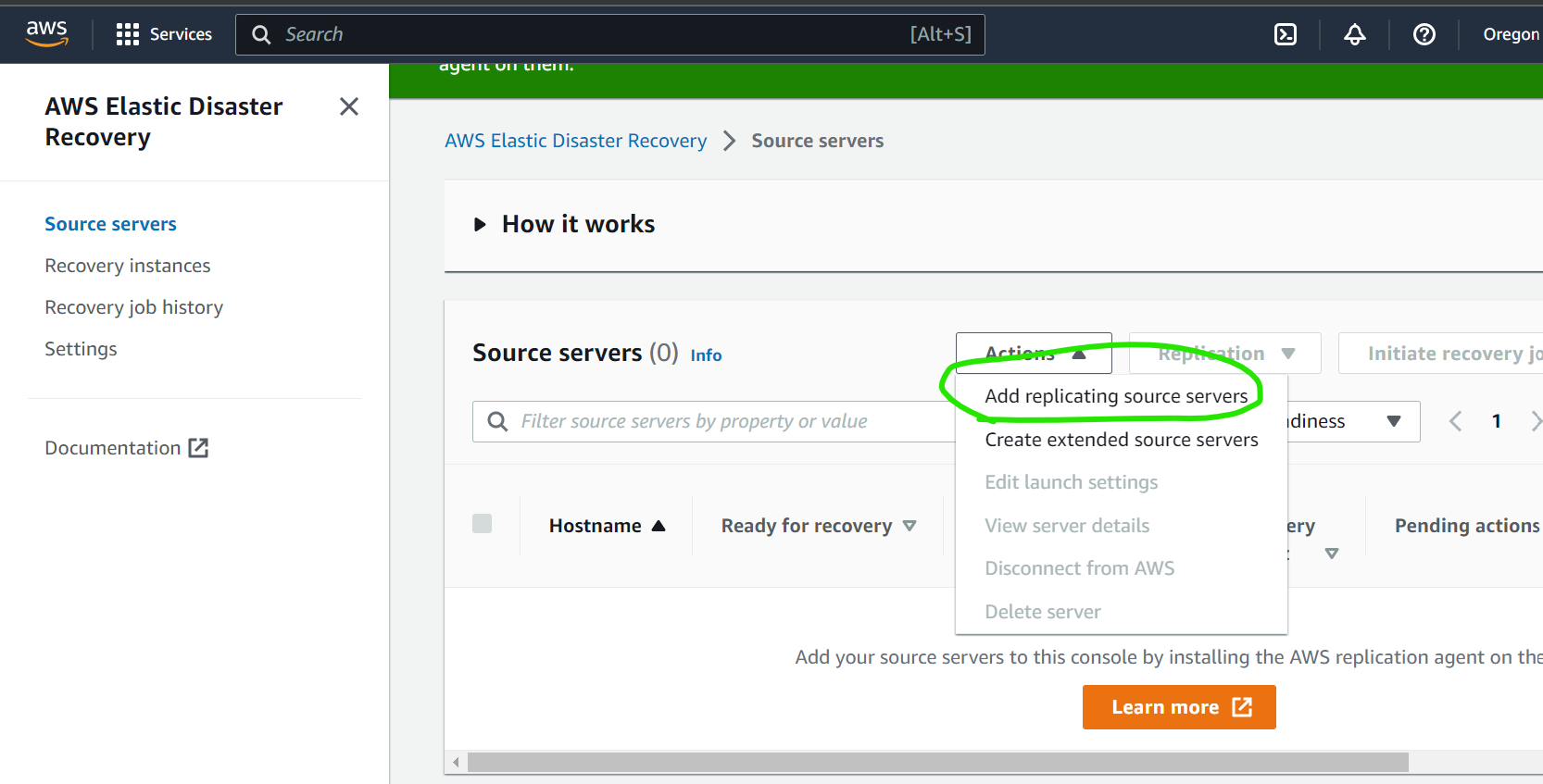The image size is (1543, 784).
Task: Open the help question mark icon
Action: pos(1424,34)
